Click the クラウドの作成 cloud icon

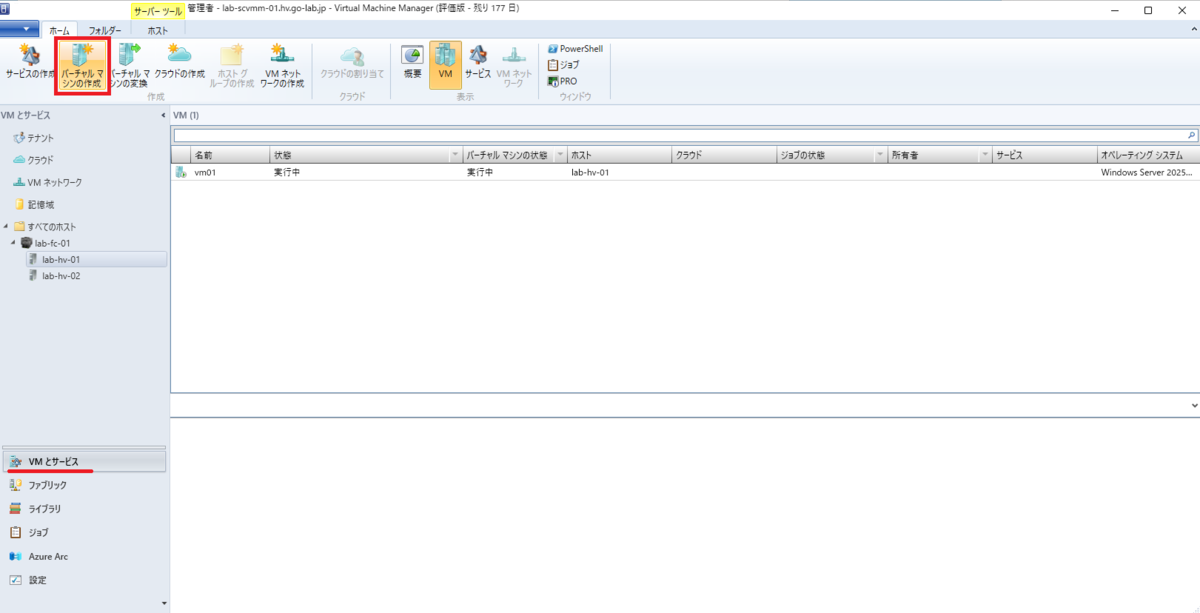pos(179,62)
